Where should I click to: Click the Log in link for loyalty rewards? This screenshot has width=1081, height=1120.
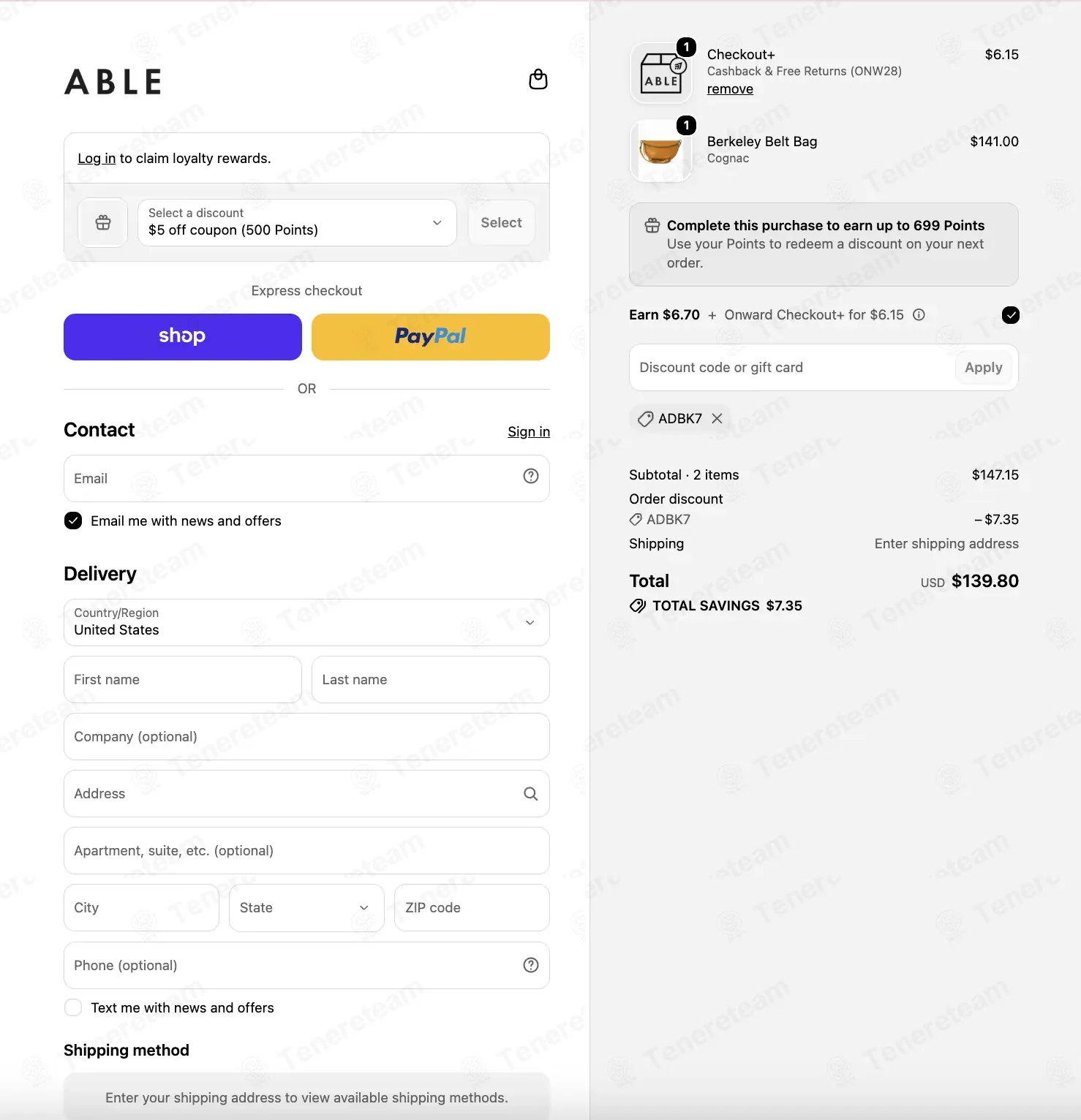click(97, 159)
